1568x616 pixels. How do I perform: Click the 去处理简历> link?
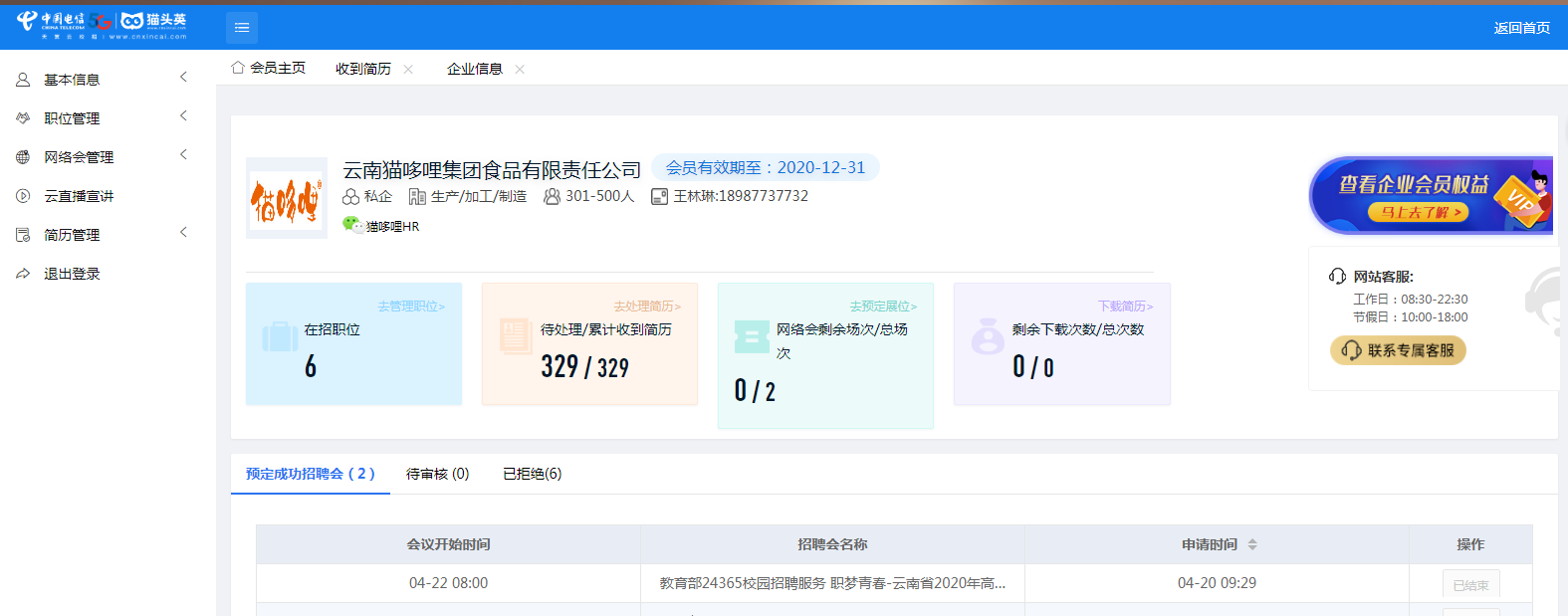click(x=647, y=307)
